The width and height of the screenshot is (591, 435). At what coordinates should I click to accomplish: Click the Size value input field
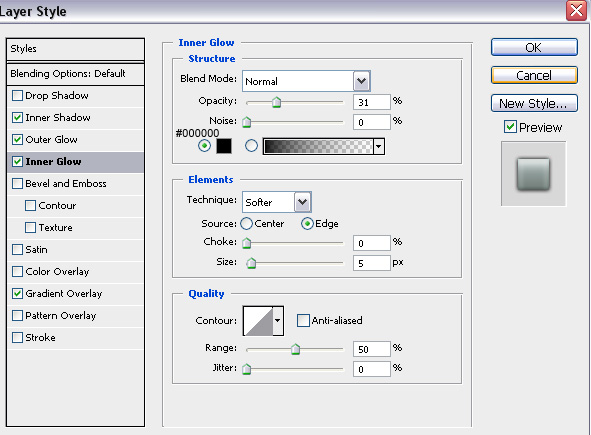(371, 263)
